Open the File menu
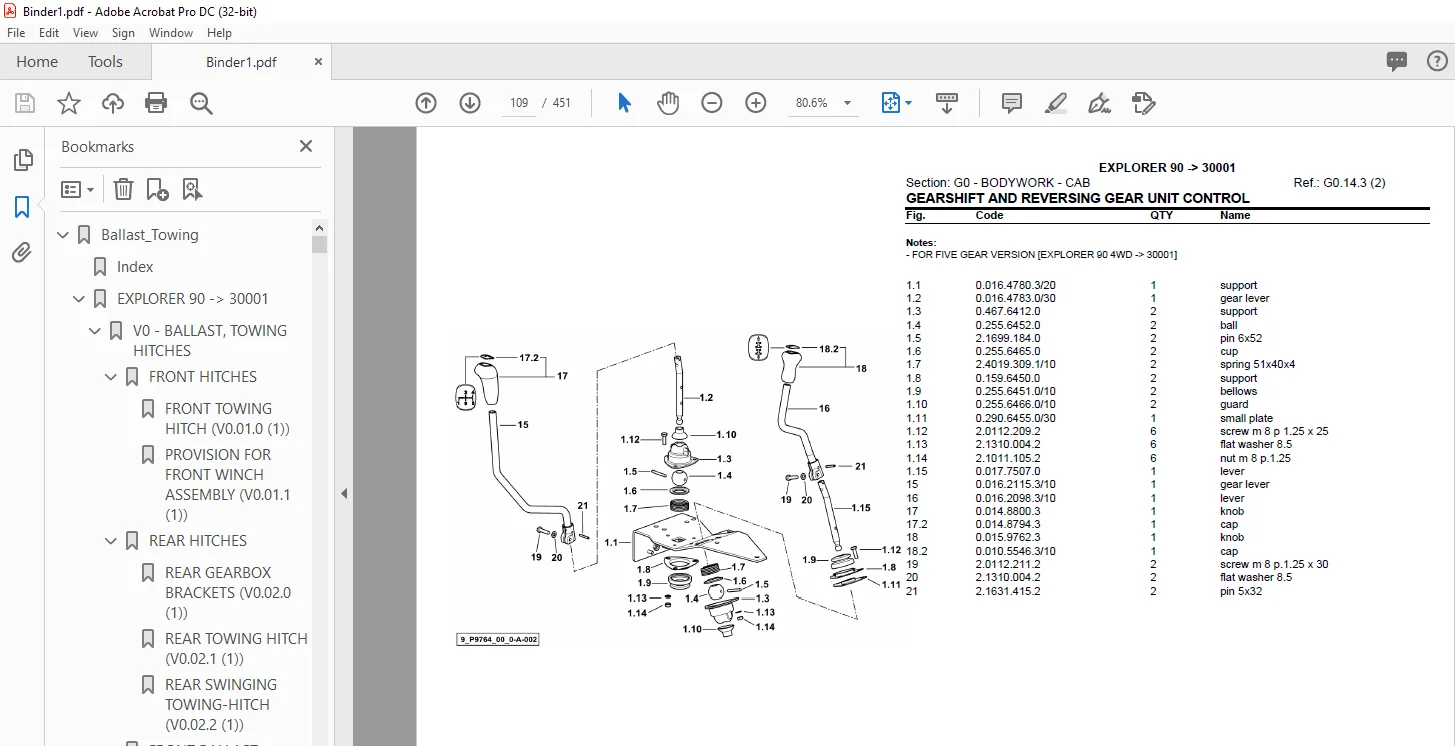Image resolution: width=1455 pixels, height=746 pixels. [16, 33]
